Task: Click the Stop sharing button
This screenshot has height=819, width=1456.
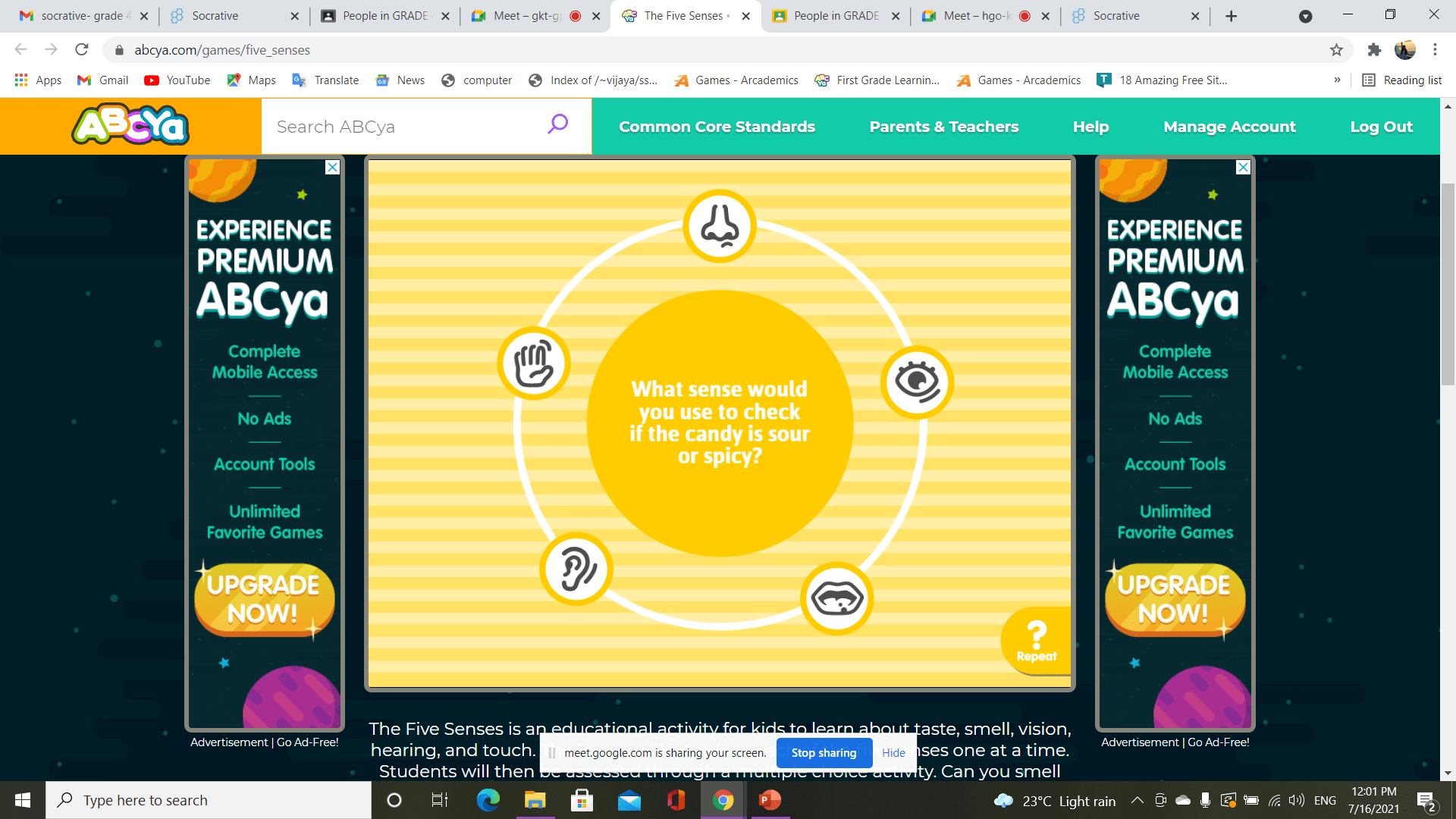Action: [824, 753]
